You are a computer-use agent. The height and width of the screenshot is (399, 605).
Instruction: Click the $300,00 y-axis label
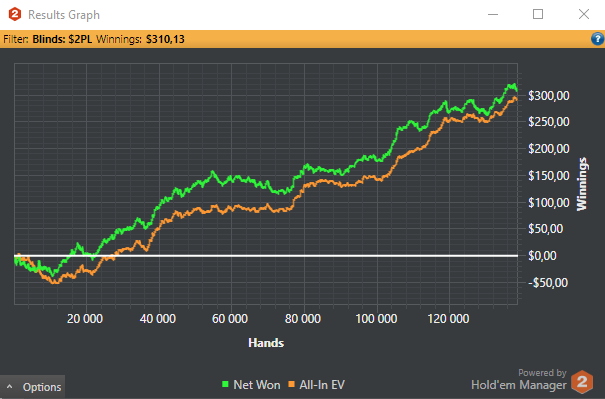point(549,96)
